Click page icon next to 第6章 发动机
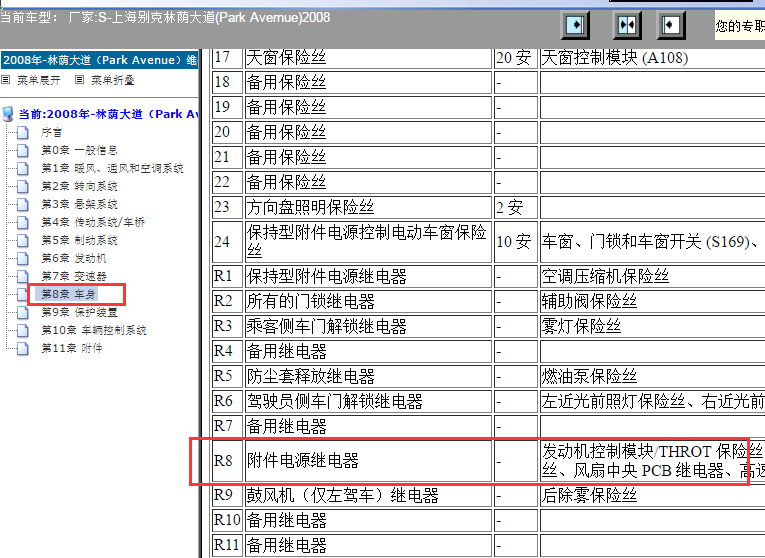The width and height of the screenshot is (765, 558). (22, 259)
